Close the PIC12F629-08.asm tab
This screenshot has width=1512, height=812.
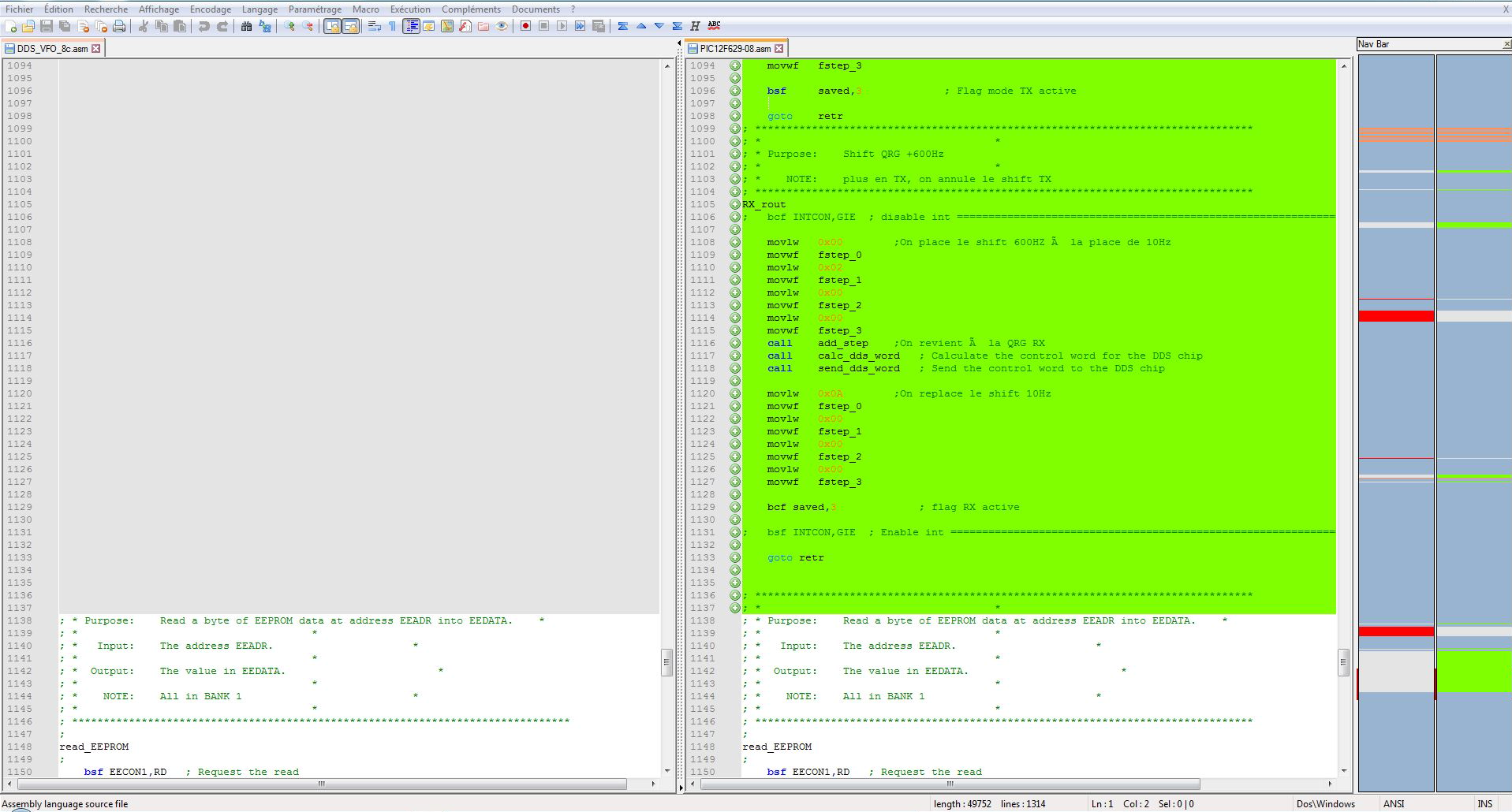pyautogui.click(x=779, y=49)
